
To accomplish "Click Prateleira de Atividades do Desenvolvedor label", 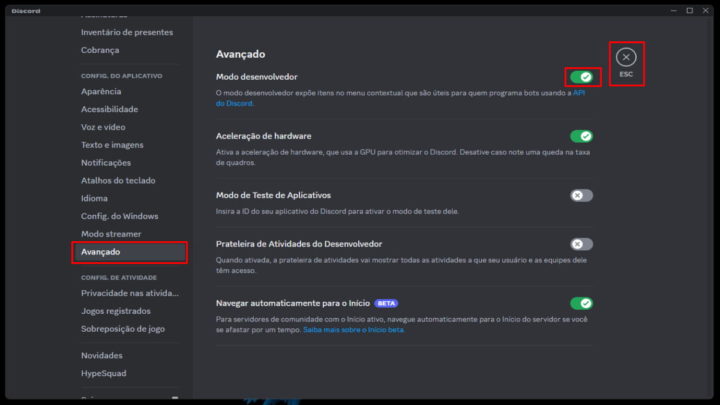I will pyautogui.click(x=299, y=244).
